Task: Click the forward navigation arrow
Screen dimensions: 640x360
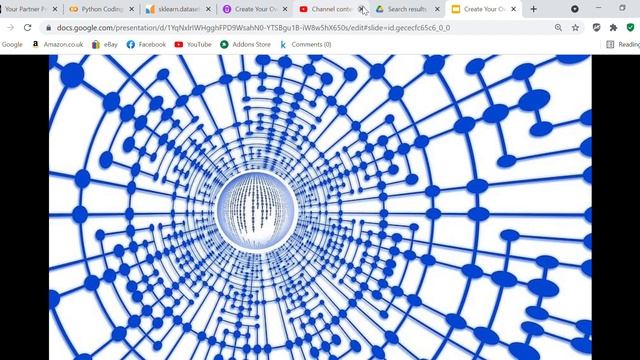Action: [10, 28]
